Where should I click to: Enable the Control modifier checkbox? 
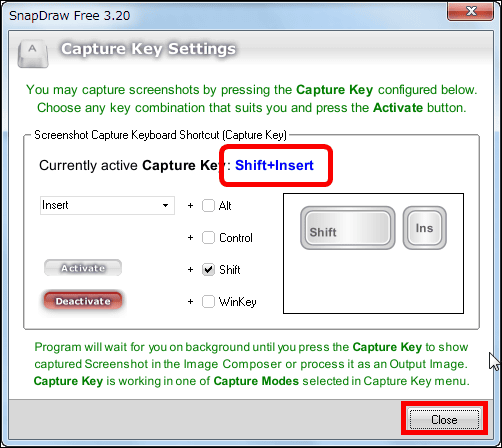click(x=208, y=238)
